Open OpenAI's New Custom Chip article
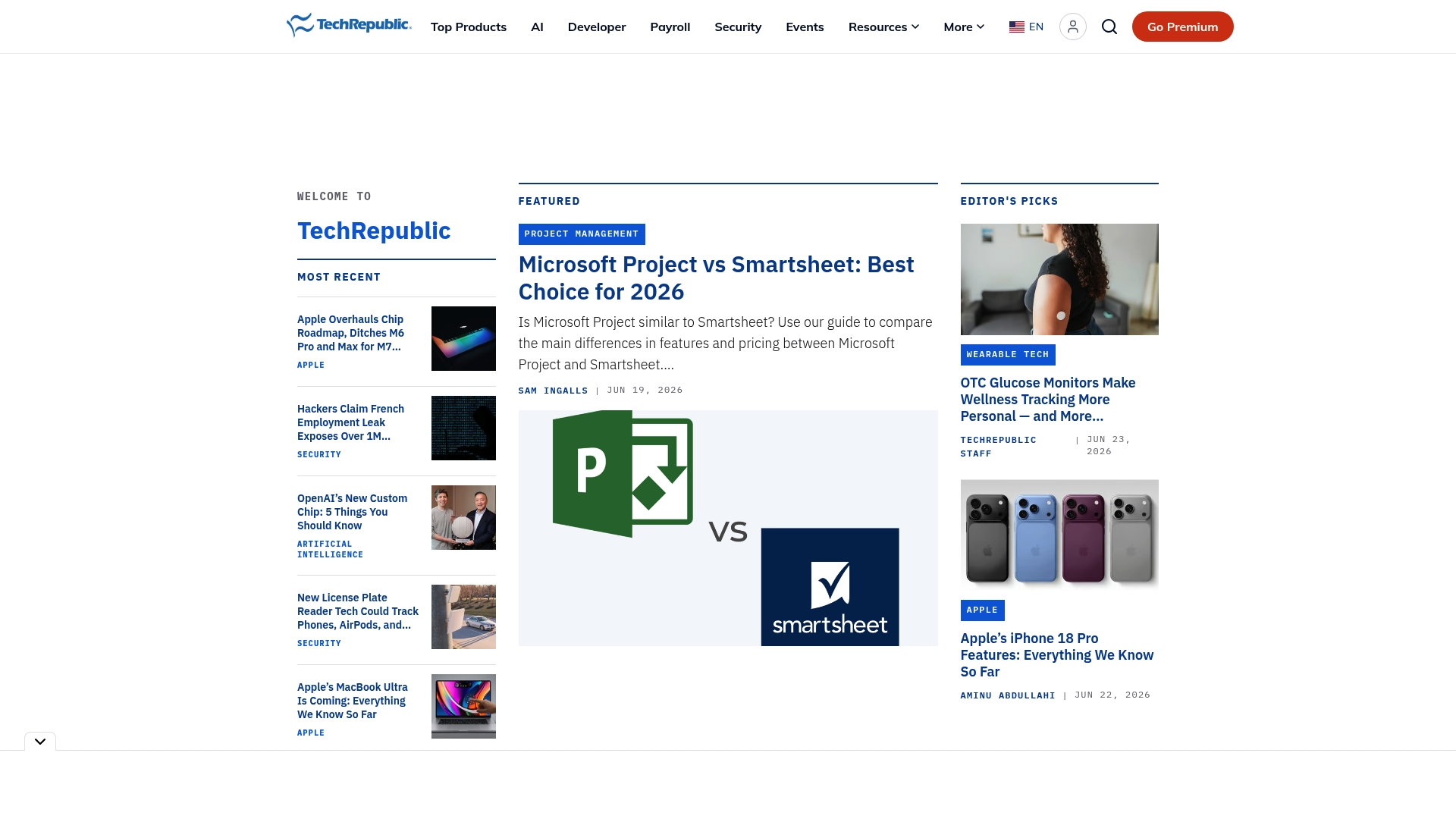Viewport: 1456px width, 819px height. 352,512
